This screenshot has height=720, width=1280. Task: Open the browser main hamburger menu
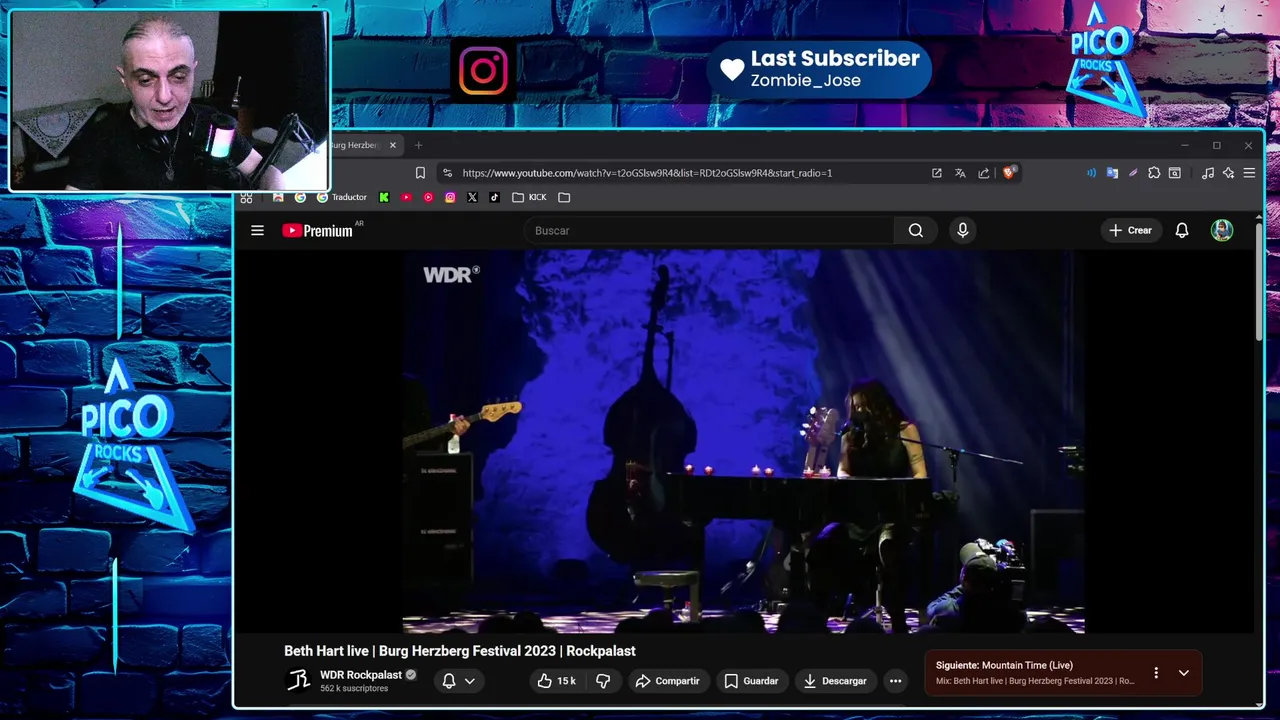pos(1249,173)
